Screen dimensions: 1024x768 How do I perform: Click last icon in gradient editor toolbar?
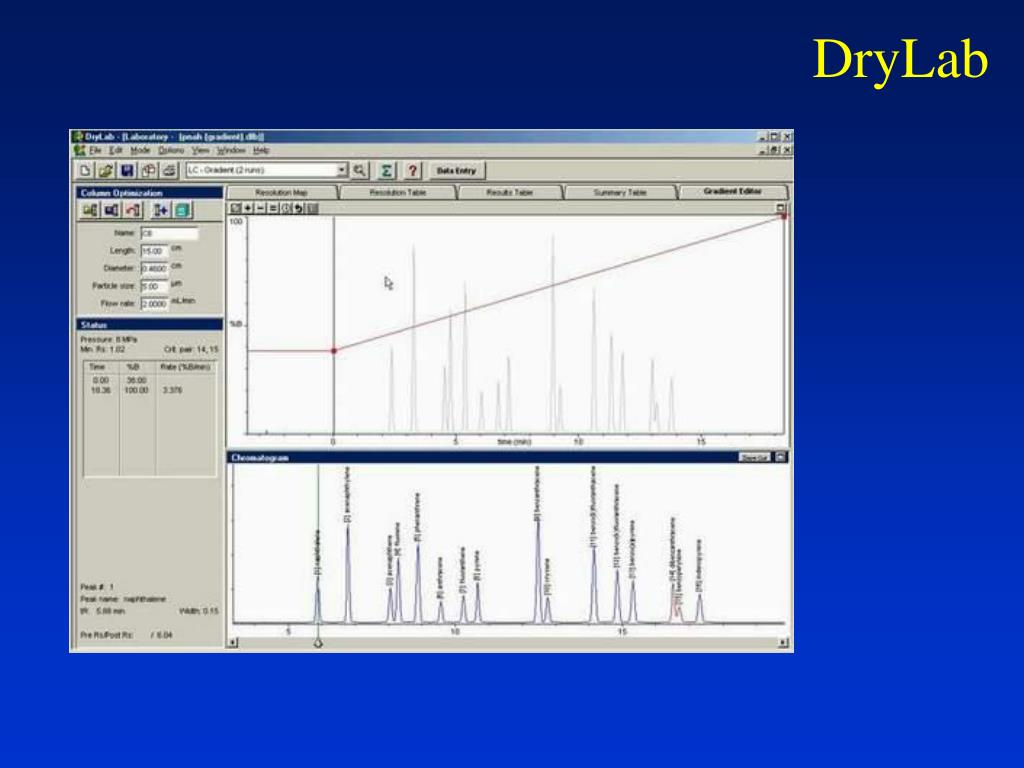coord(312,208)
